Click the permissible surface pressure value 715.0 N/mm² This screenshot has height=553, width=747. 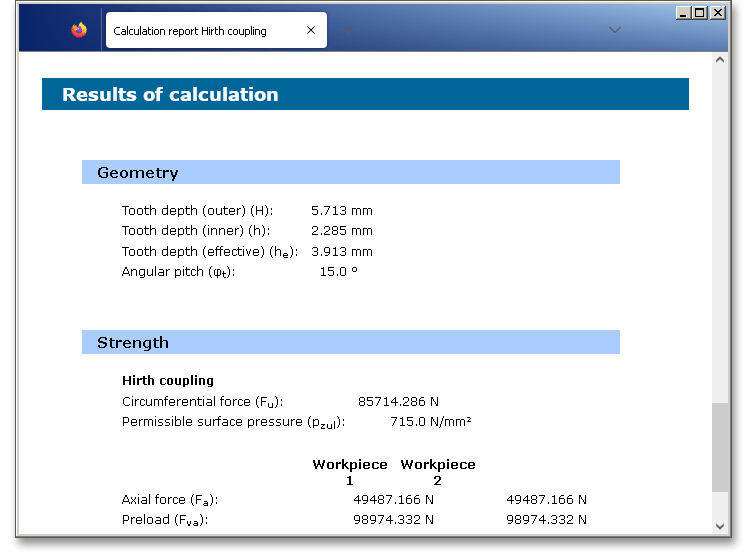(430, 421)
